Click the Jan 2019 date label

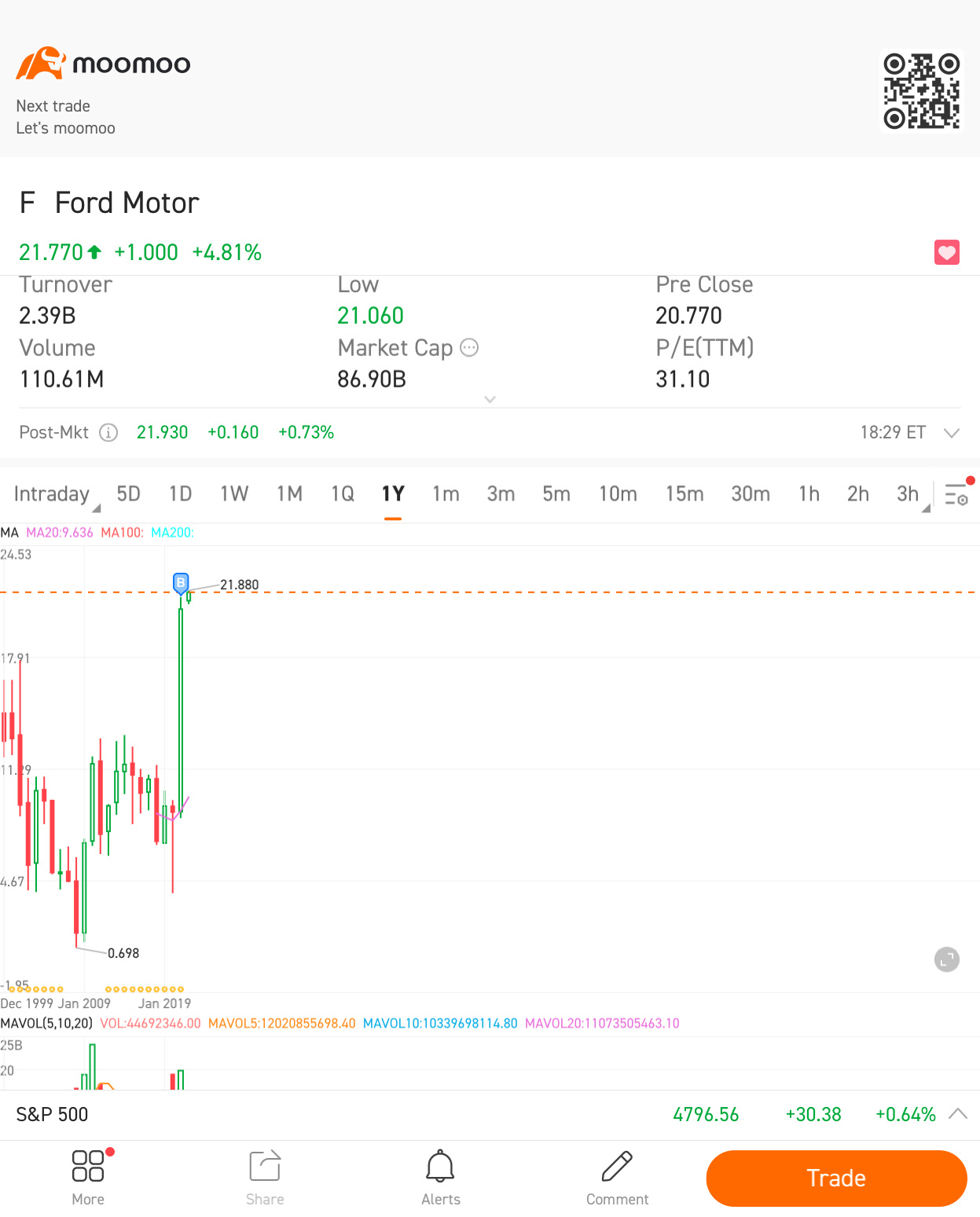click(164, 1003)
